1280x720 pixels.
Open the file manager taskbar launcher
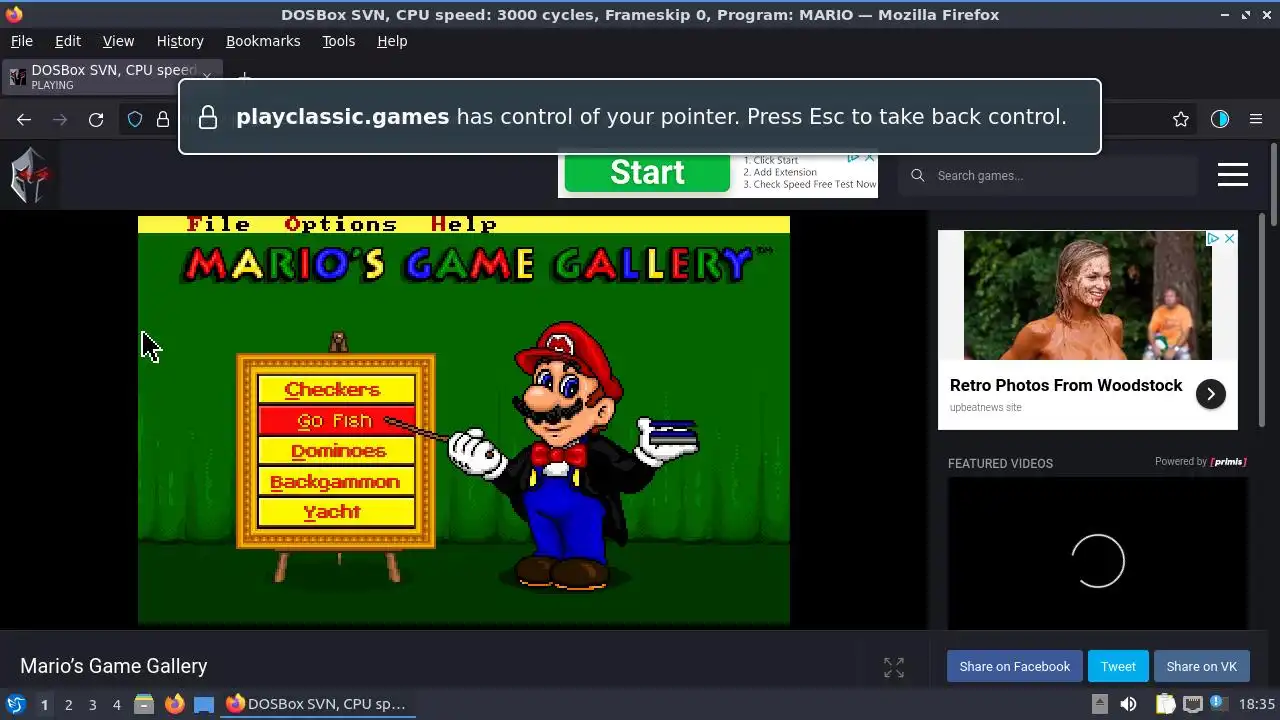coord(144,704)
